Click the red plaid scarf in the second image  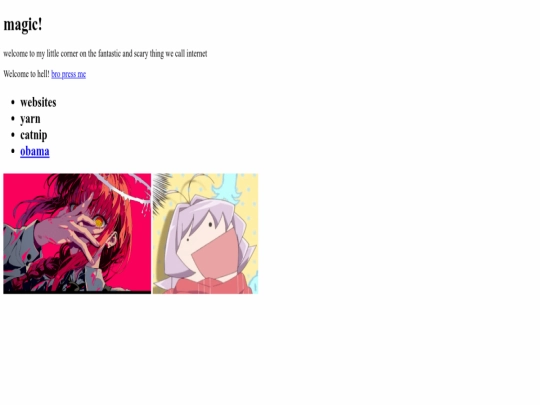point(207,285)
